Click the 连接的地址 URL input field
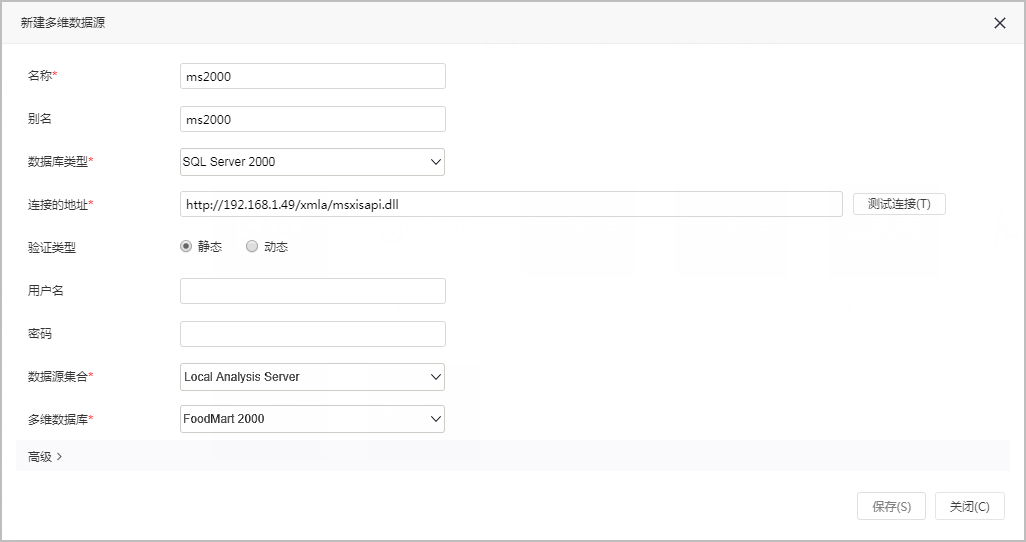This screenshot has height=542, width=1026. click(511, 204)
